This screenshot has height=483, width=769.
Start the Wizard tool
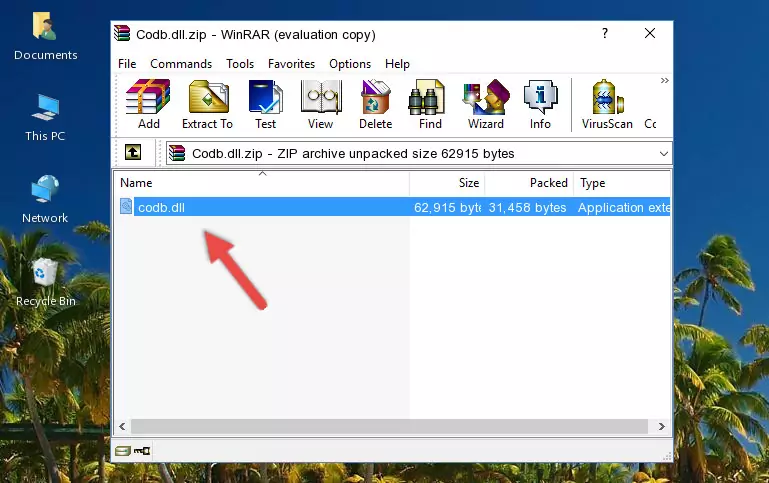click(x=486, y=104)
